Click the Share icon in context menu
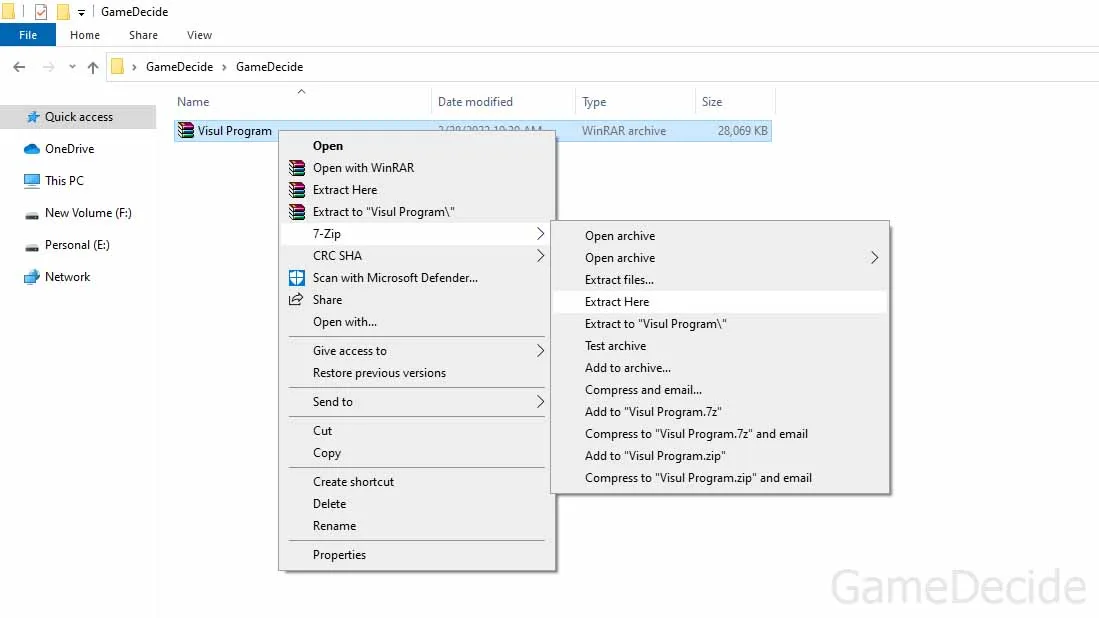The width and height of the screenshot is (1099, 618). (x=296, y=300)
